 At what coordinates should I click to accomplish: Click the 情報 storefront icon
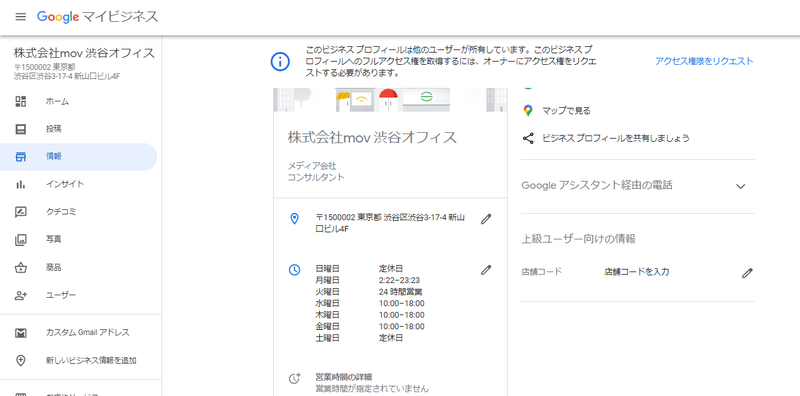(20, 157)
